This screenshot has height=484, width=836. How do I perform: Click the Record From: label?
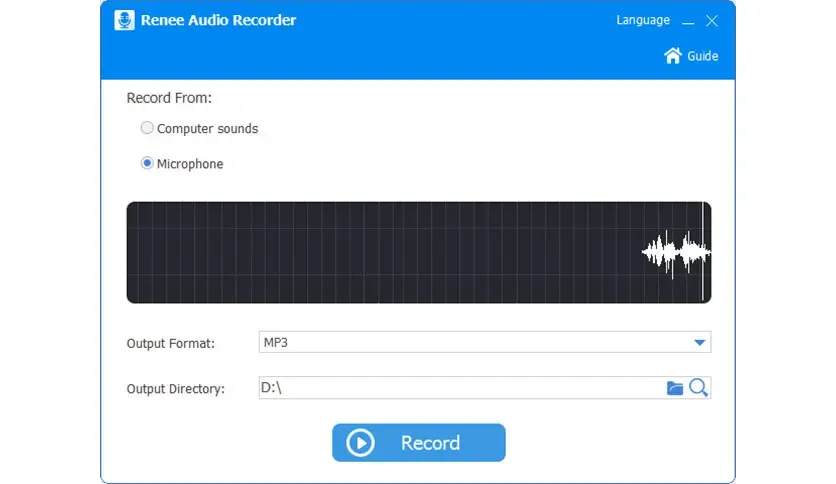click(169, 98)
